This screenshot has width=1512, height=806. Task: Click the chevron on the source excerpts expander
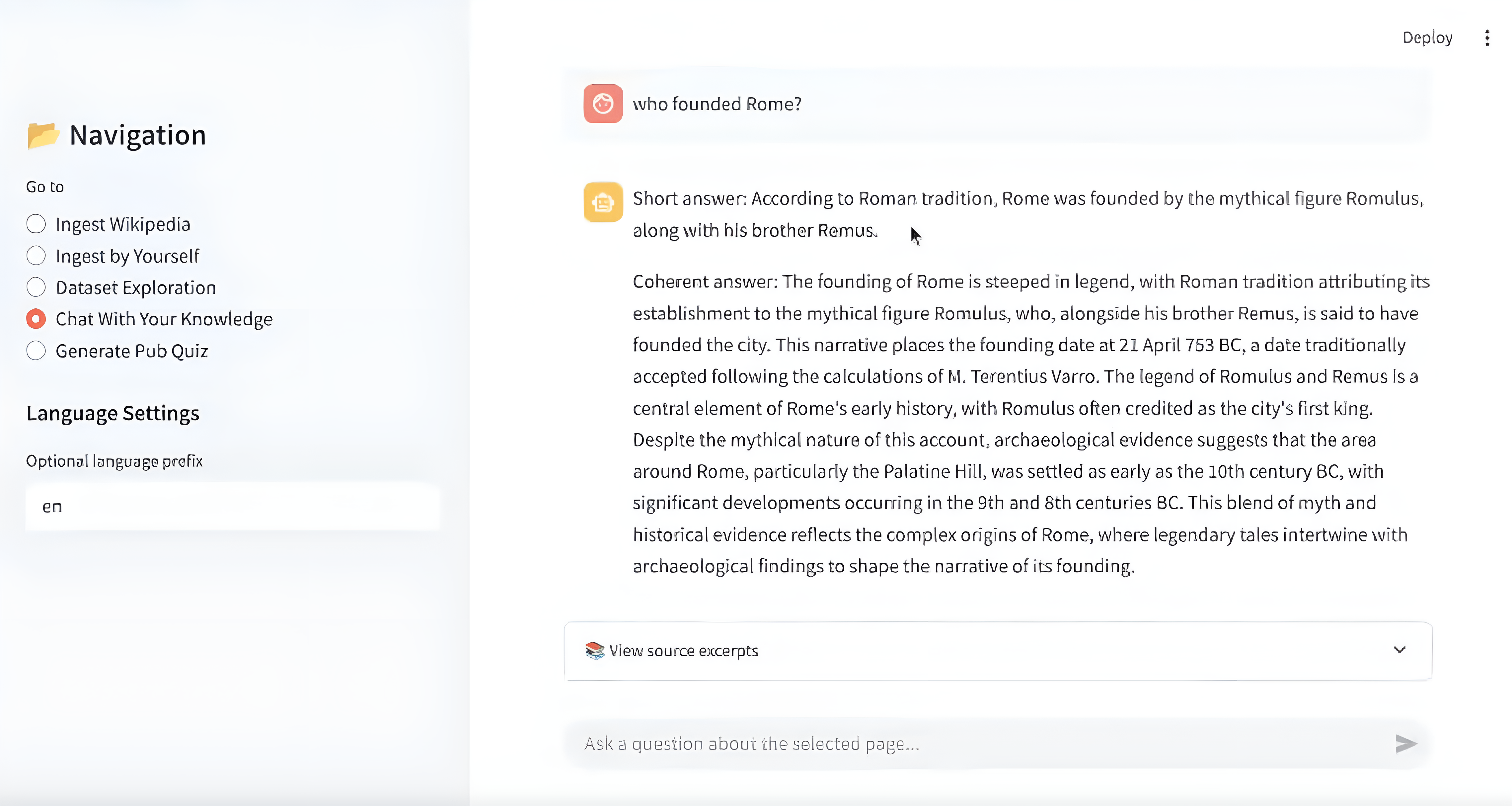[x=1400, y=650]
